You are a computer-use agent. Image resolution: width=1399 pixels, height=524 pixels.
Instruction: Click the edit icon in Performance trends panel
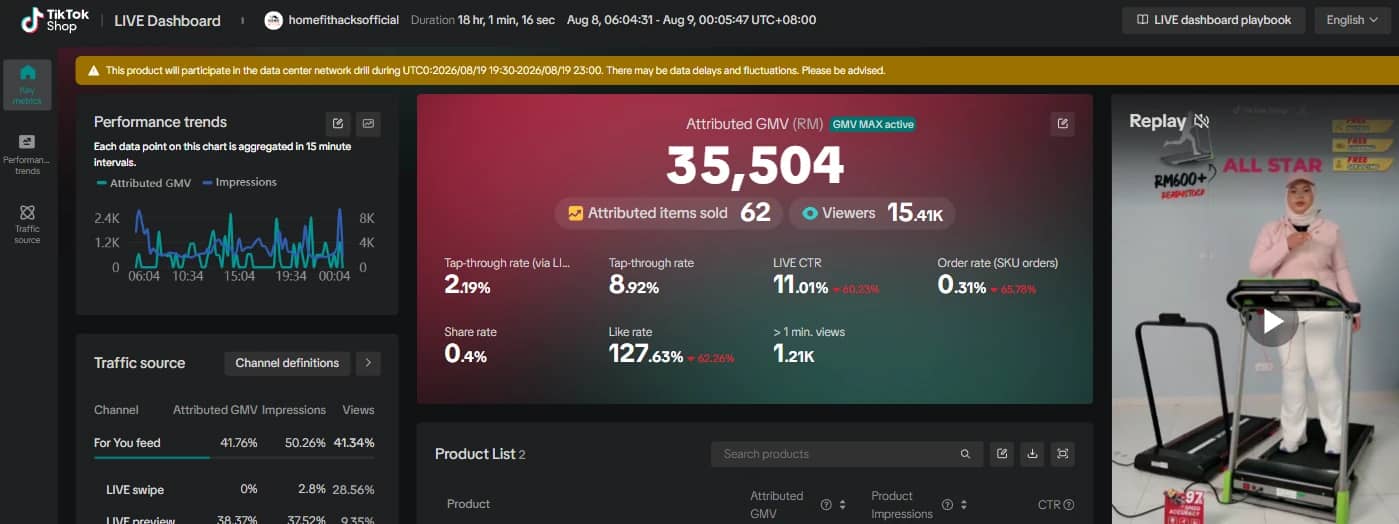(338, 123)
